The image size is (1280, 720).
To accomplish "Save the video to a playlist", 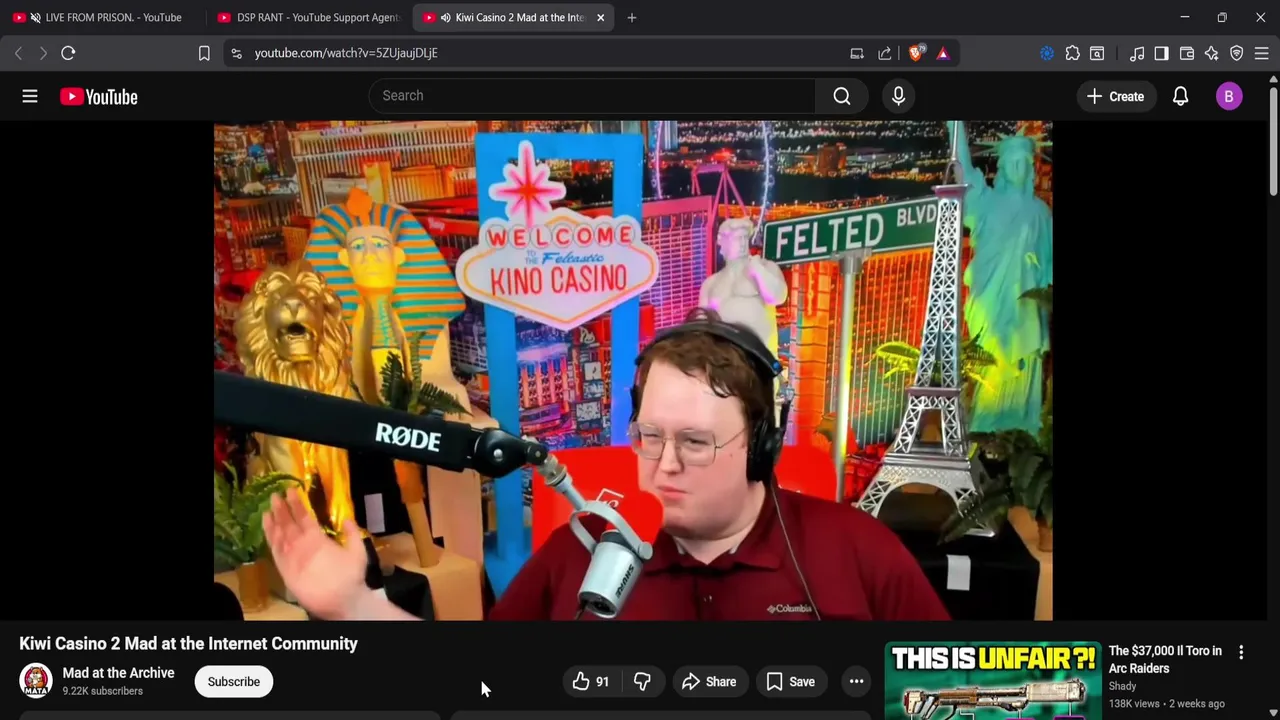I will pyautogui.click(x=790, y=681).
